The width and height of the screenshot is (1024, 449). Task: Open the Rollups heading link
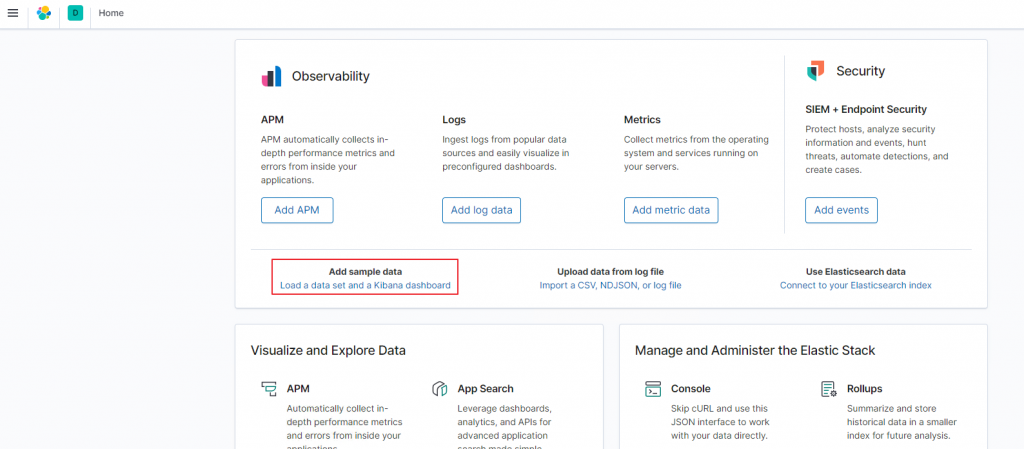pyautogui.click(x=865, y=389)
